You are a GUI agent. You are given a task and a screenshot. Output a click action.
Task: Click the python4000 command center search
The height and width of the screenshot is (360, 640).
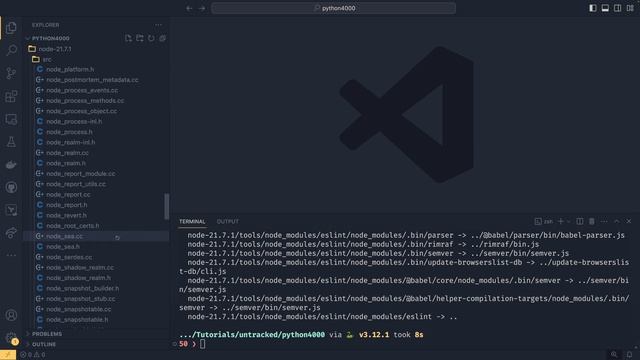tap(333, 8)
